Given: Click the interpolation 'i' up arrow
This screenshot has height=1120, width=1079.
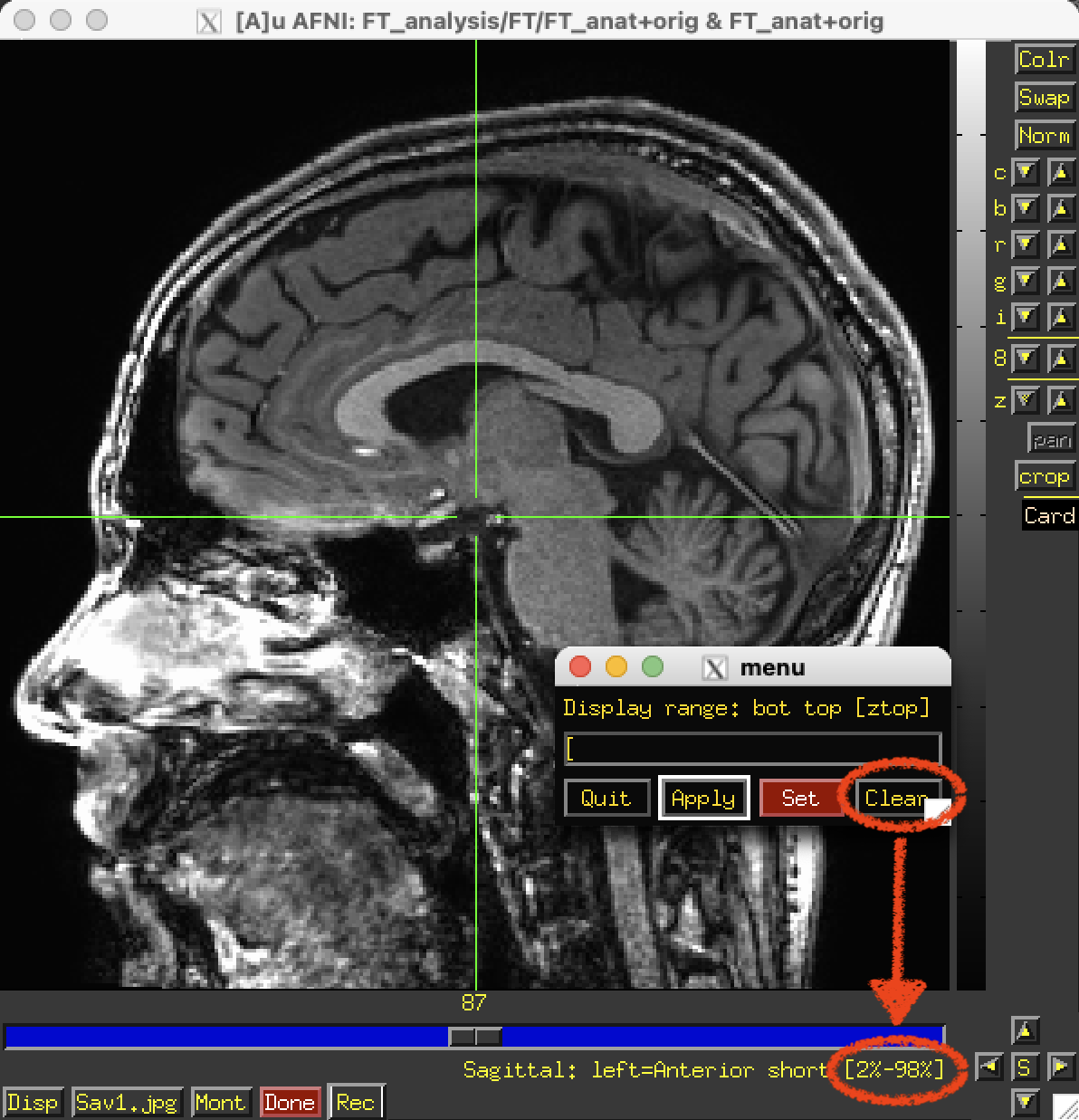Looking at the screenshot, I should pos(1061,317).
